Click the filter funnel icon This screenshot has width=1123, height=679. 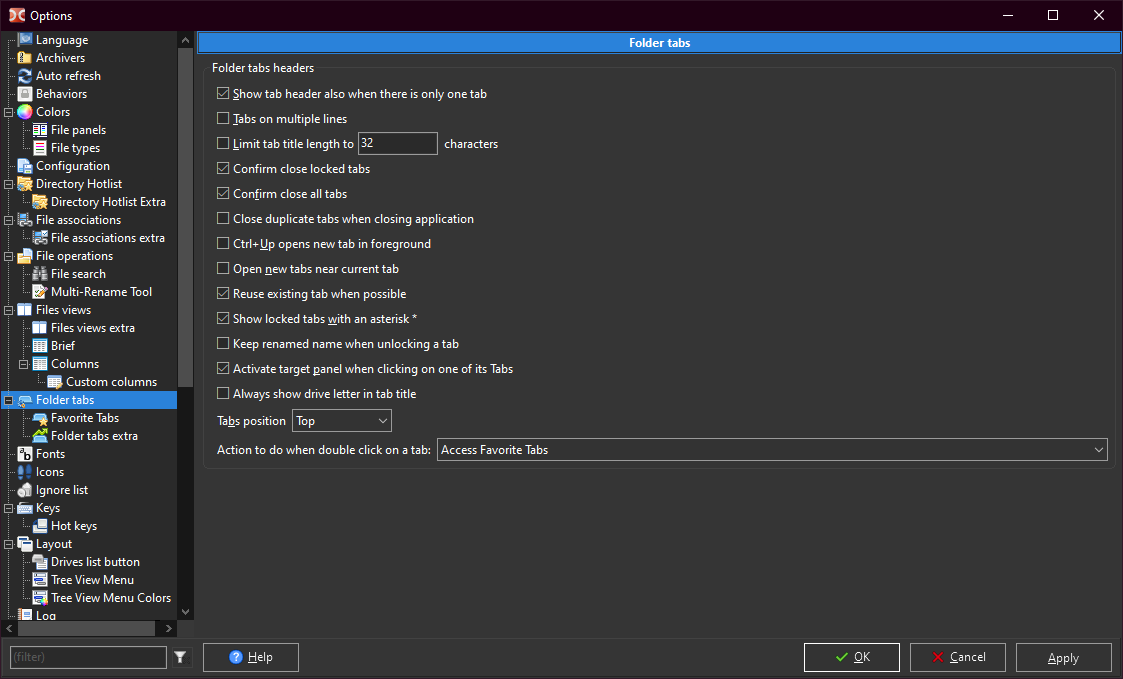pyautogui.click(x=180, y=657)
